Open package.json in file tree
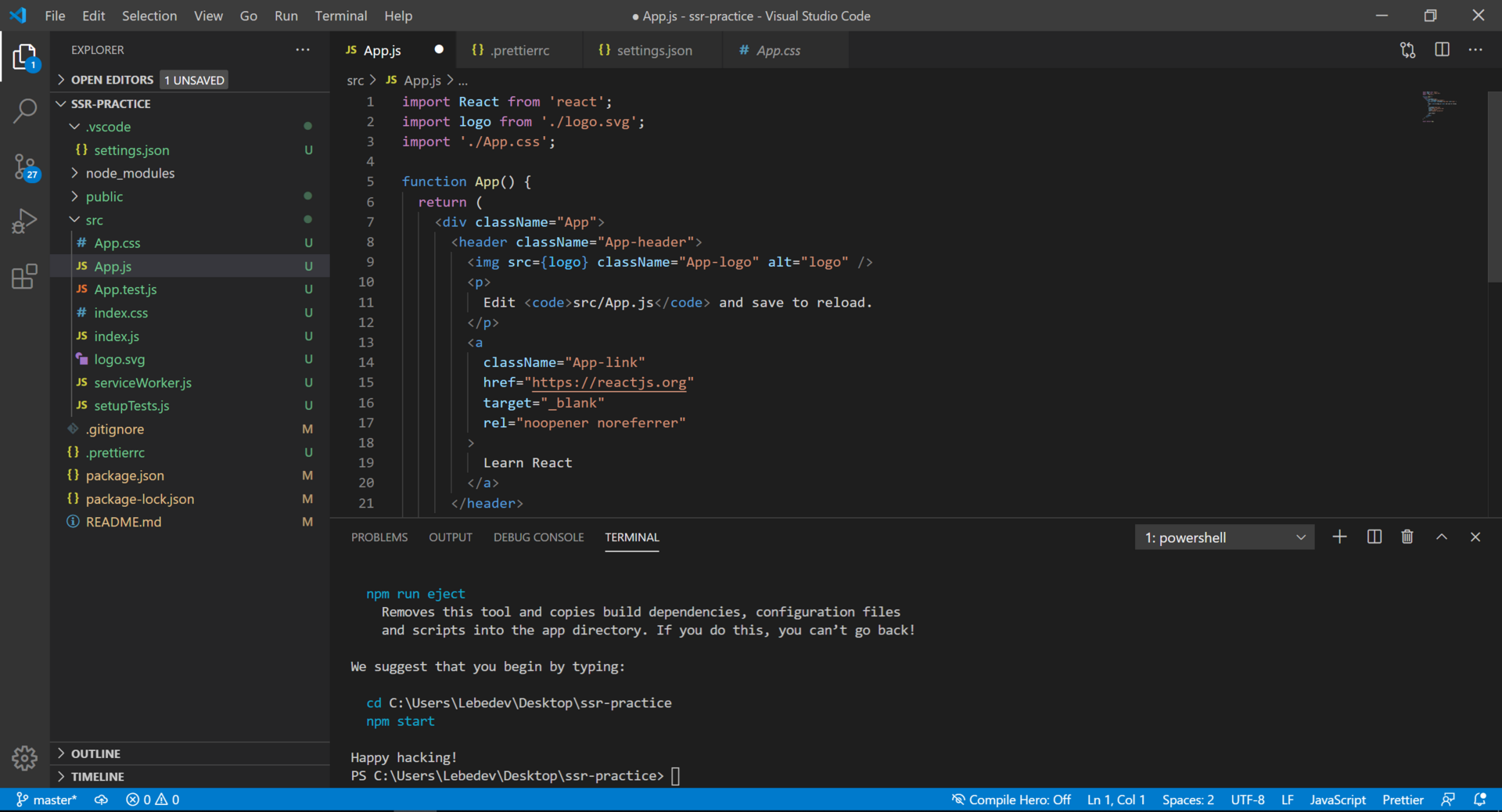This screenshot has height=812, width=1502. (190, 476)
